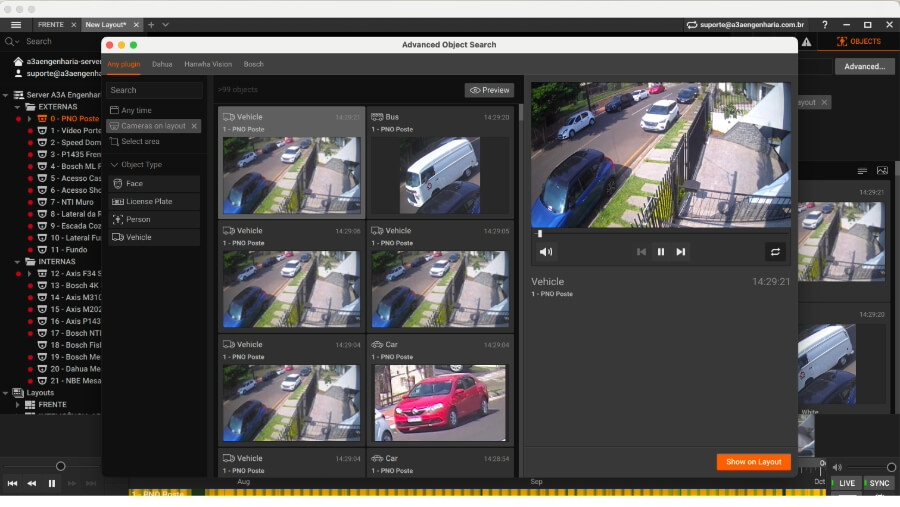
Task: Filter objects by Face type
Action: [x=154, y=184]
